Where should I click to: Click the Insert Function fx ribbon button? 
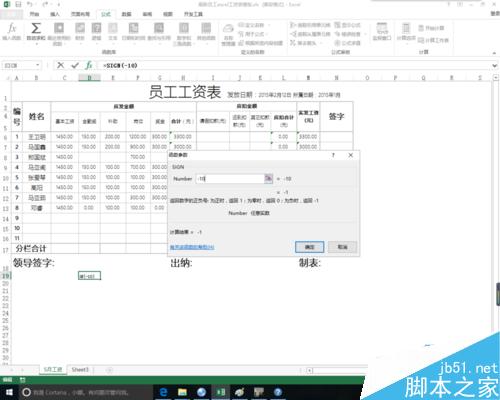pos(12,31)
